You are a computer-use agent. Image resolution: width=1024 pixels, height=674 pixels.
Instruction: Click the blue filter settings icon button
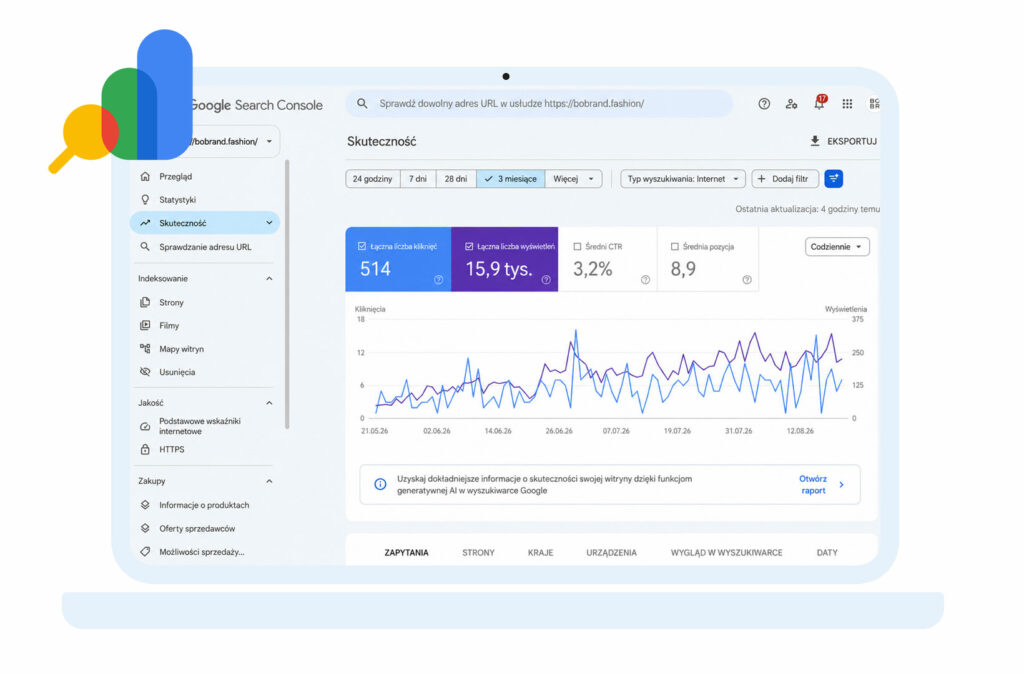coord(833,178)
